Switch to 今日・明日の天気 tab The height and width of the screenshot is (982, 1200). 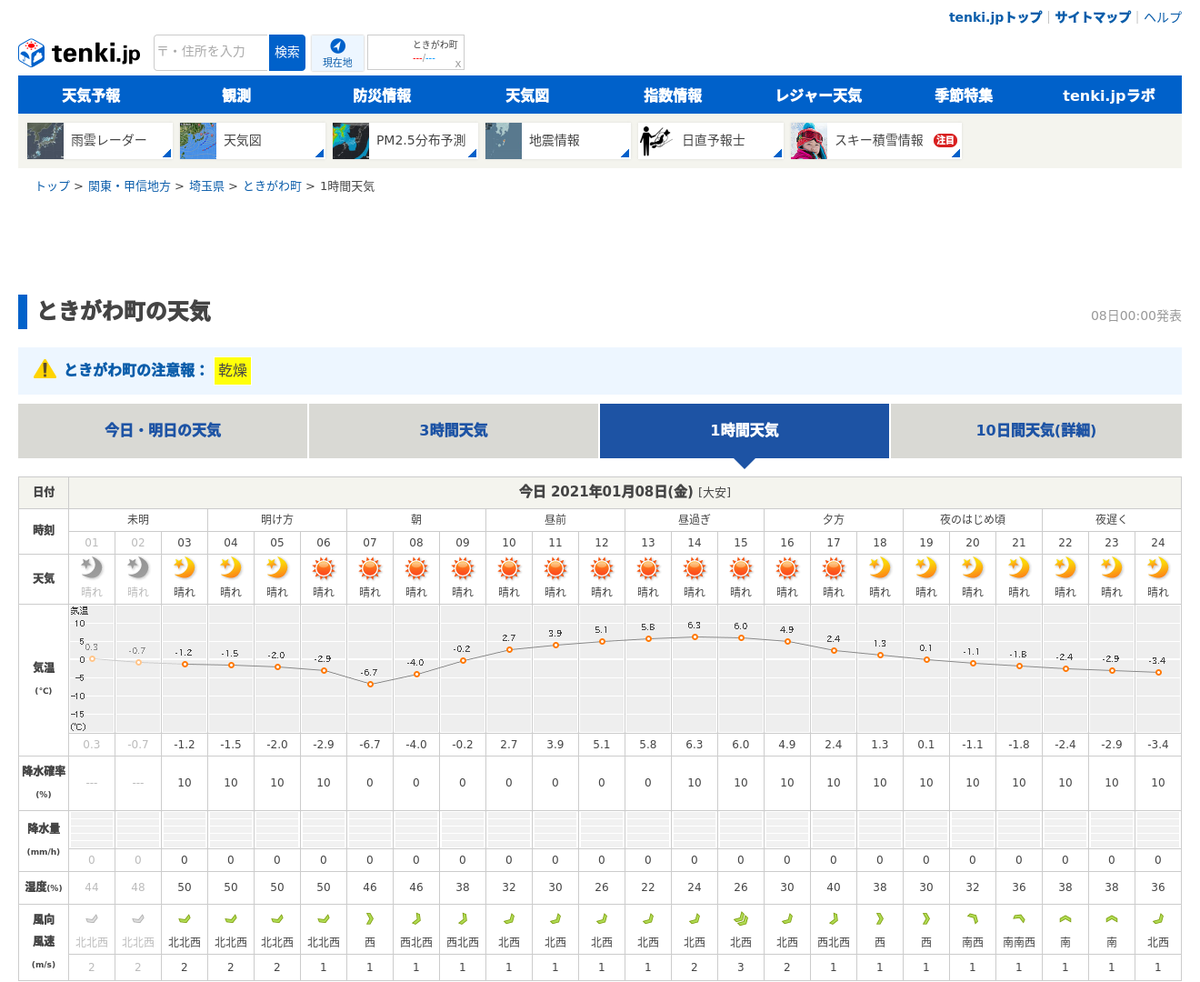(163, 431)
